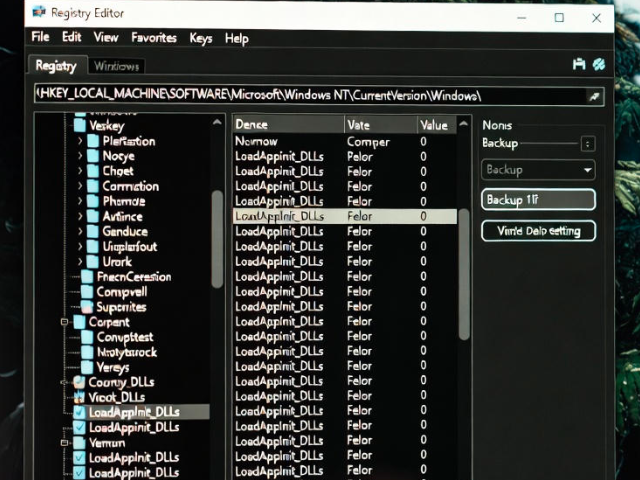
Task: Click the Compvell folder icon
Action: pos(87,292)
